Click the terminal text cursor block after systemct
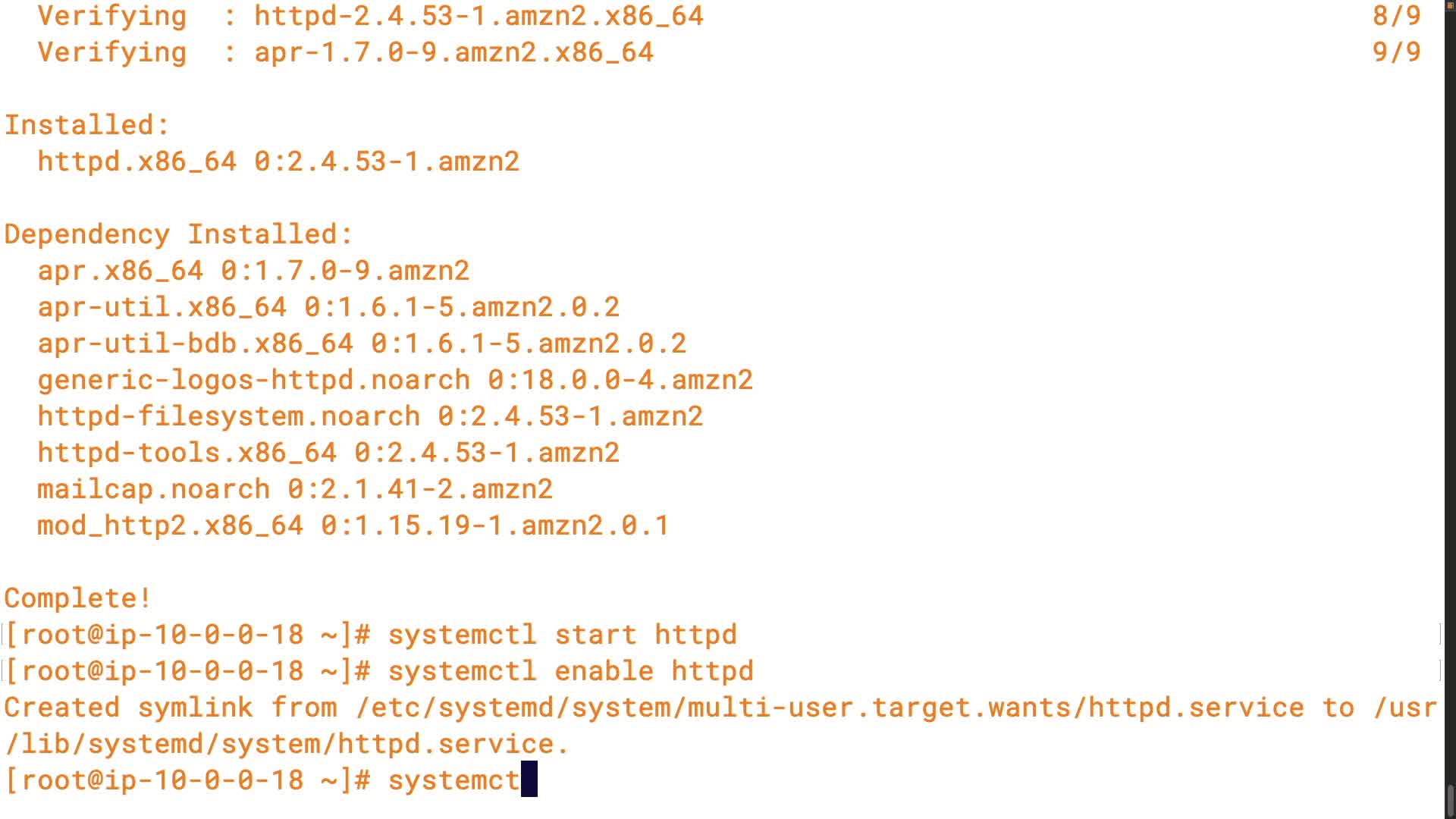The image size is (1456, 819). click(x=529, y=780)
